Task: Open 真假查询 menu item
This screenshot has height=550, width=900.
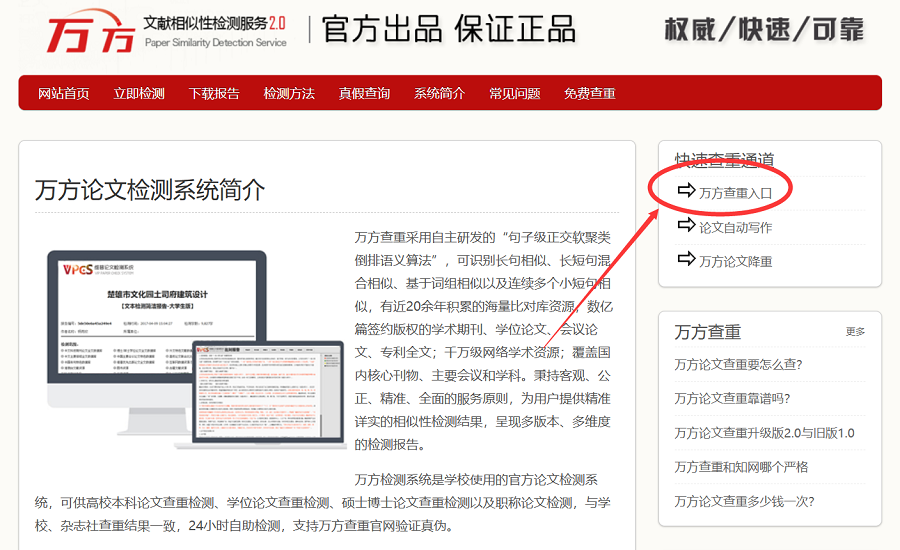Action: click(x=364, y=93)
